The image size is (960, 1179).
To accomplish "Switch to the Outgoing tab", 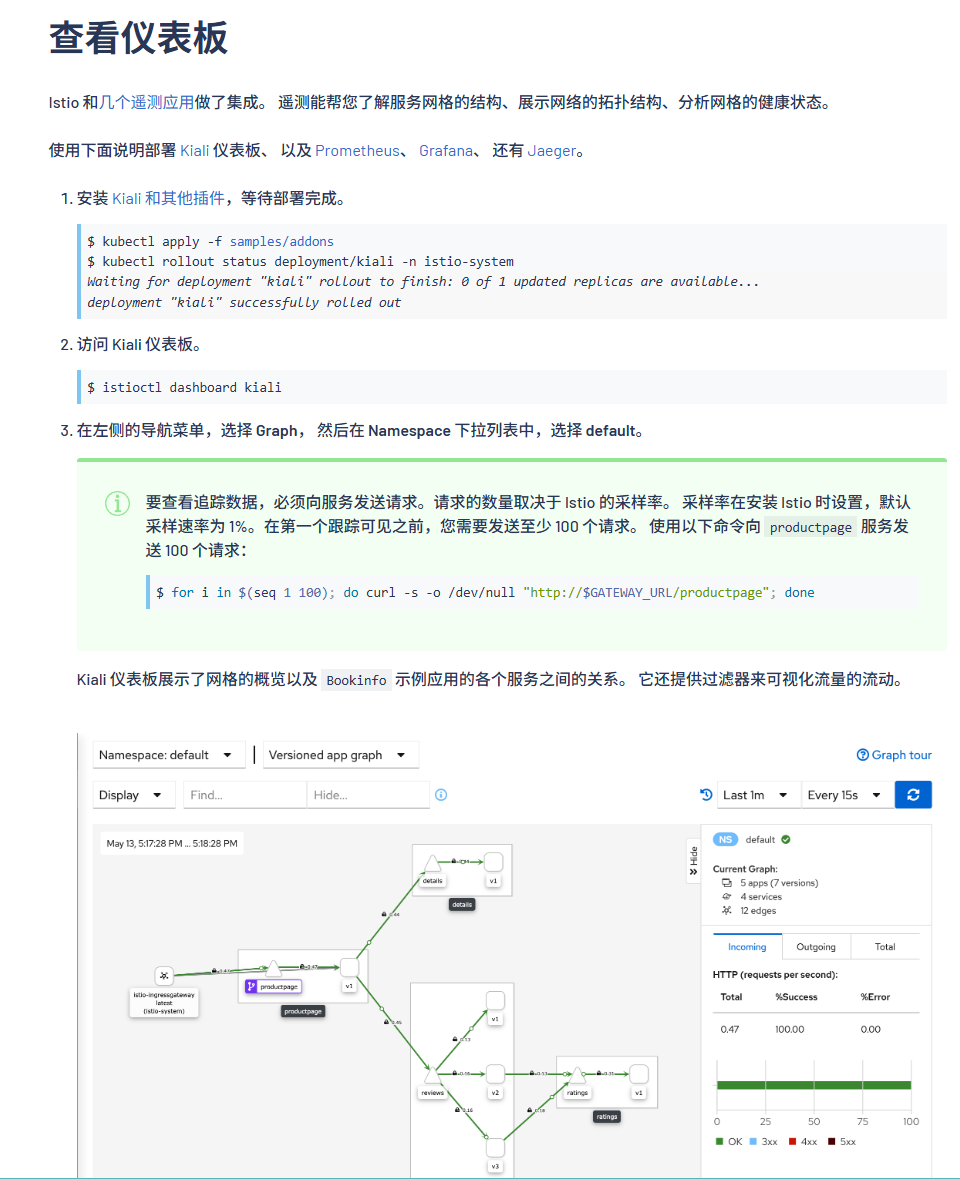I will coord(816,947).
